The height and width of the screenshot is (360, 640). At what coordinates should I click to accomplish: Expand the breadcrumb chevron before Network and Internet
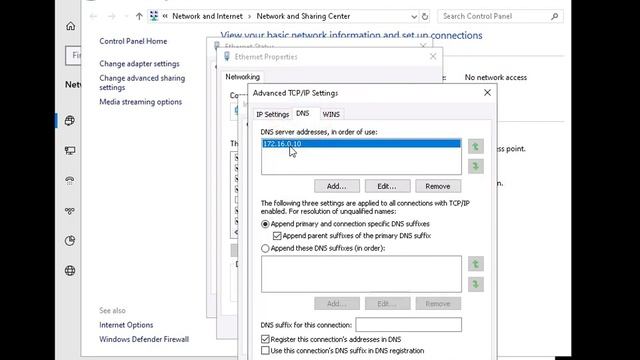coord(165,16)
